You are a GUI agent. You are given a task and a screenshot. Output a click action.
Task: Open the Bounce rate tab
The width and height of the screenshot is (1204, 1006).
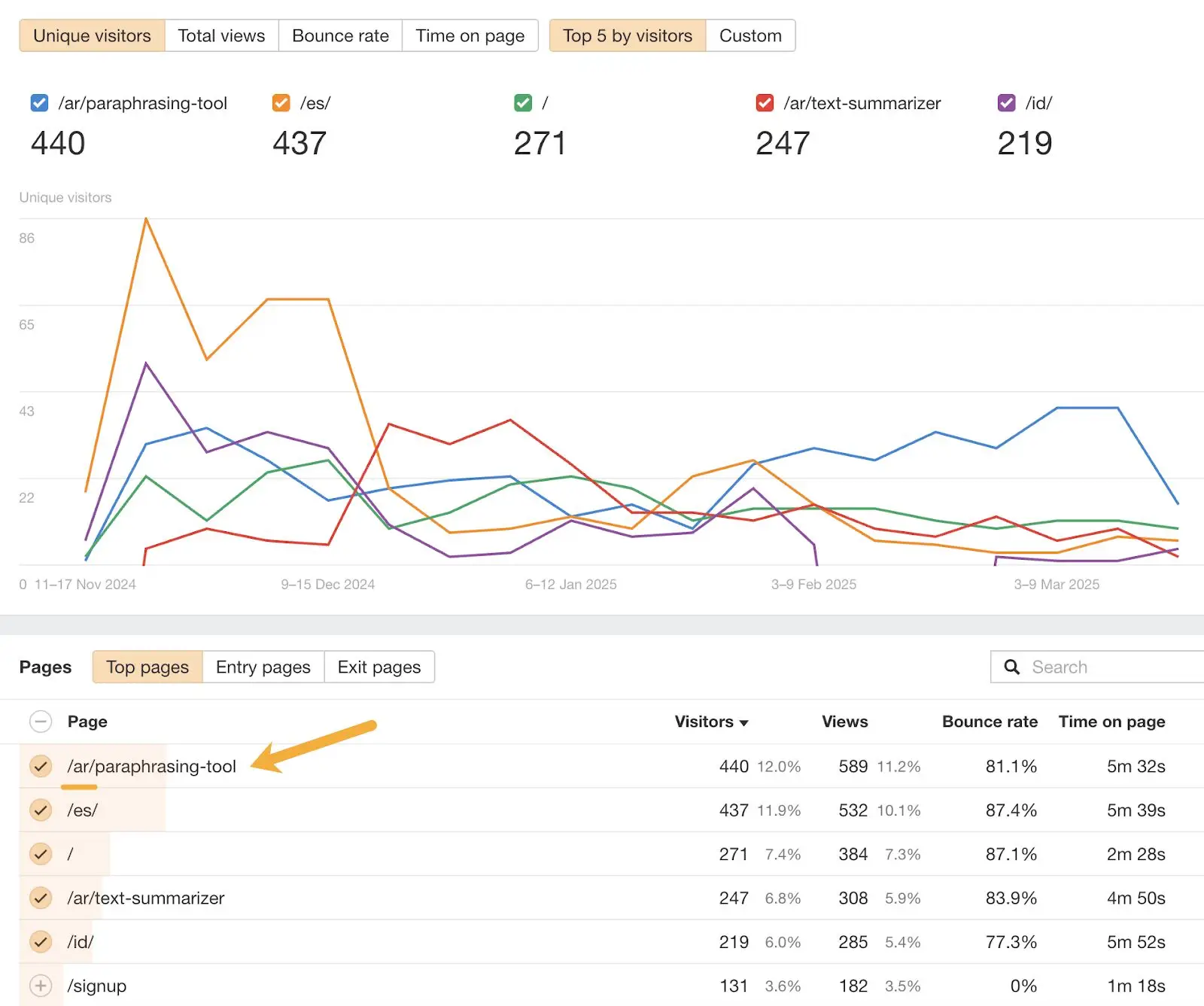(x=340, y=35)
